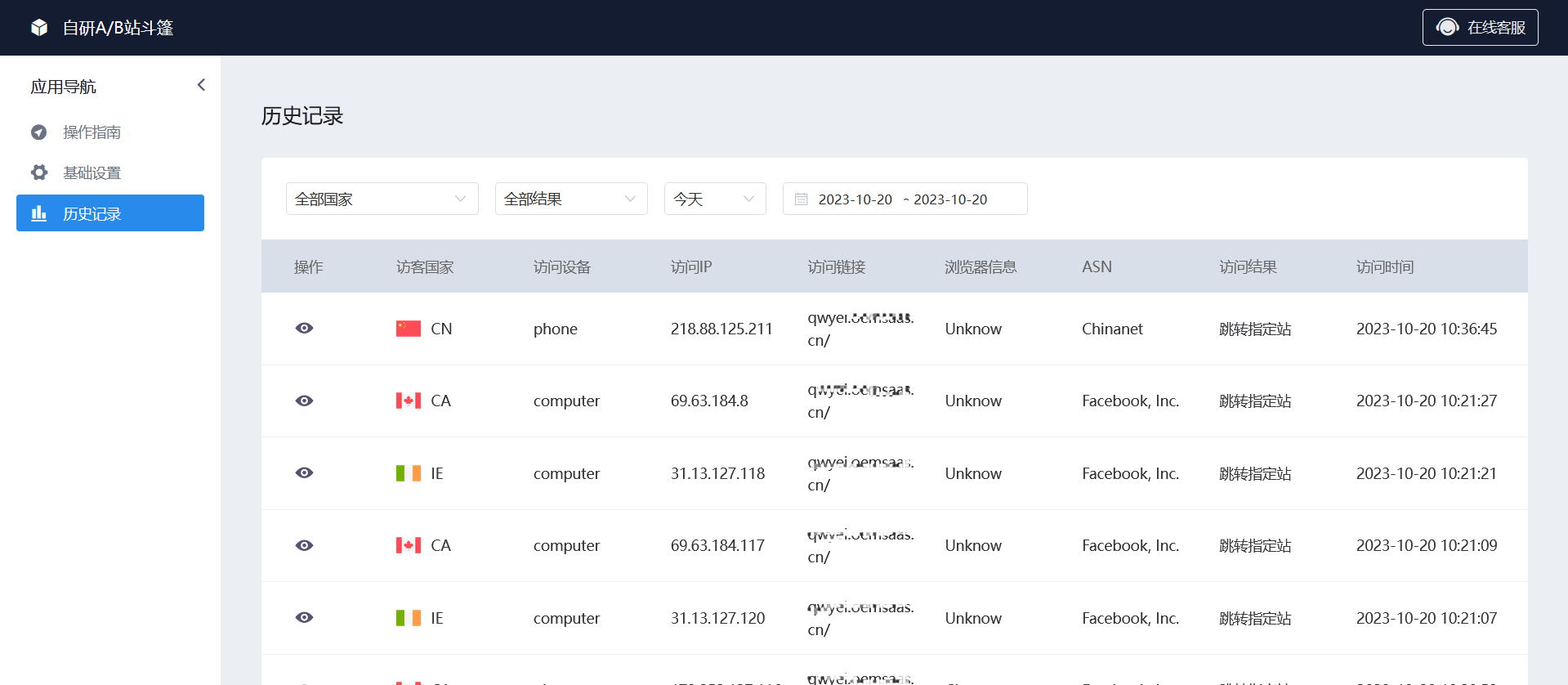
Task: Click the 操作 column header
Action: pos(308,266)
